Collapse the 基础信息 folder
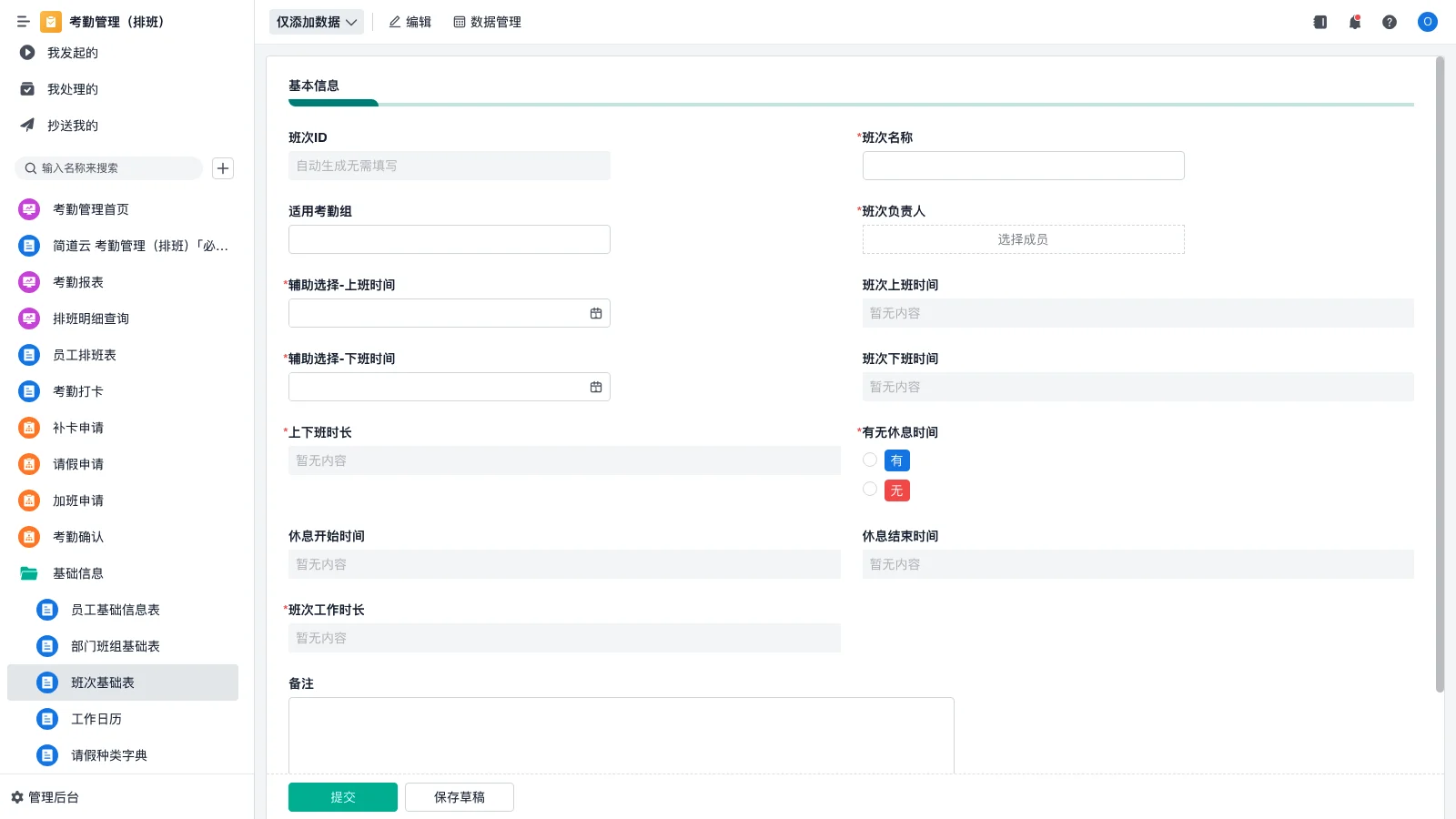This screenshot has height=819, width=1456. pyautogui.click(x=29, y=573)
